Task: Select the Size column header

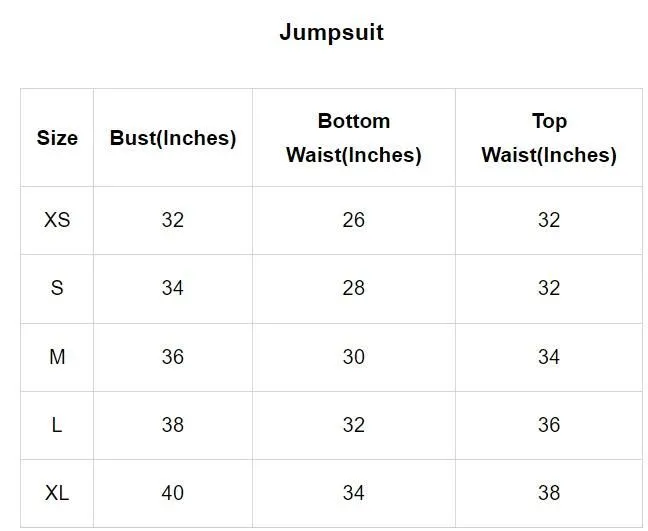Action: pos(57,138)
